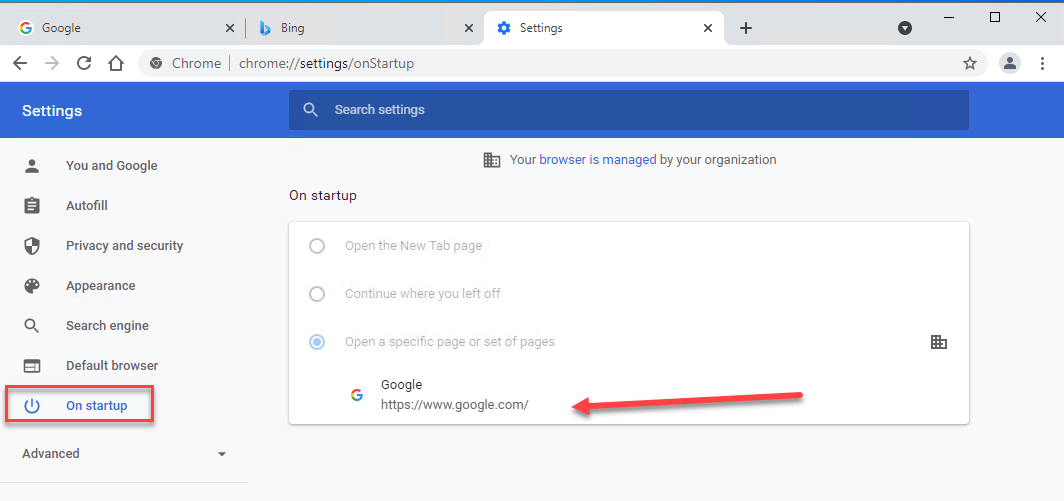Switch to the Google tab

point(126,28)
